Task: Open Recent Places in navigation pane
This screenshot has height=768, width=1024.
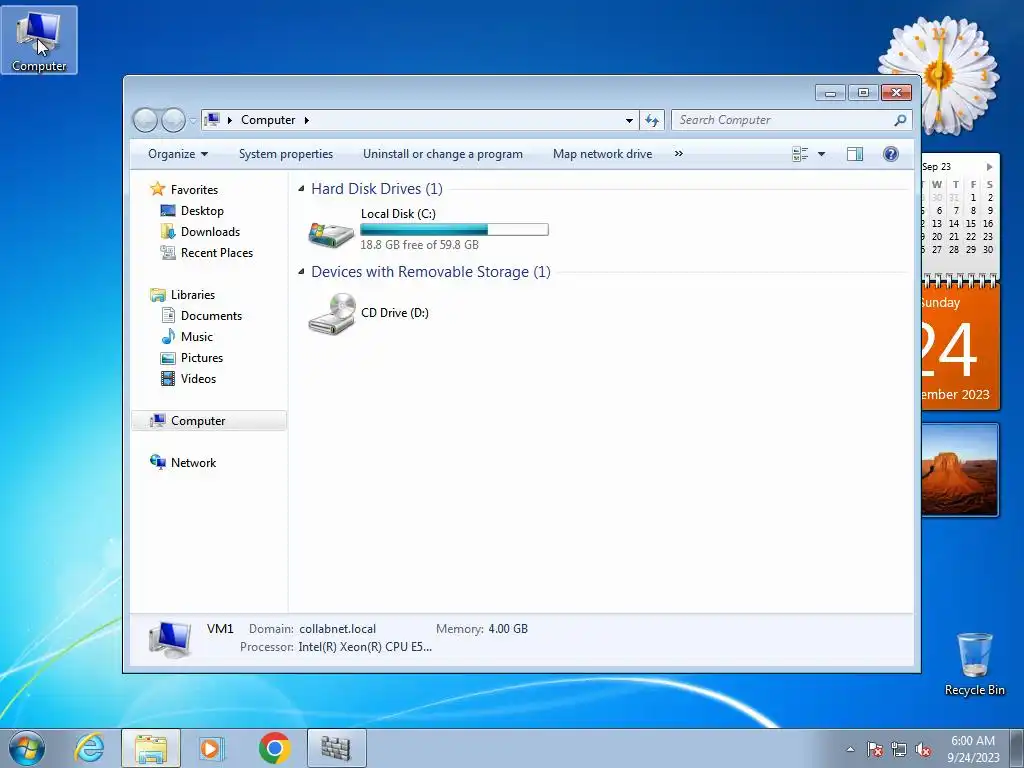Action: click(x=216, y=253)
